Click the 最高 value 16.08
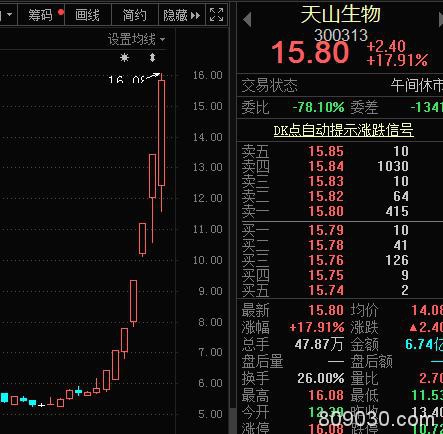 pos(326,395)
